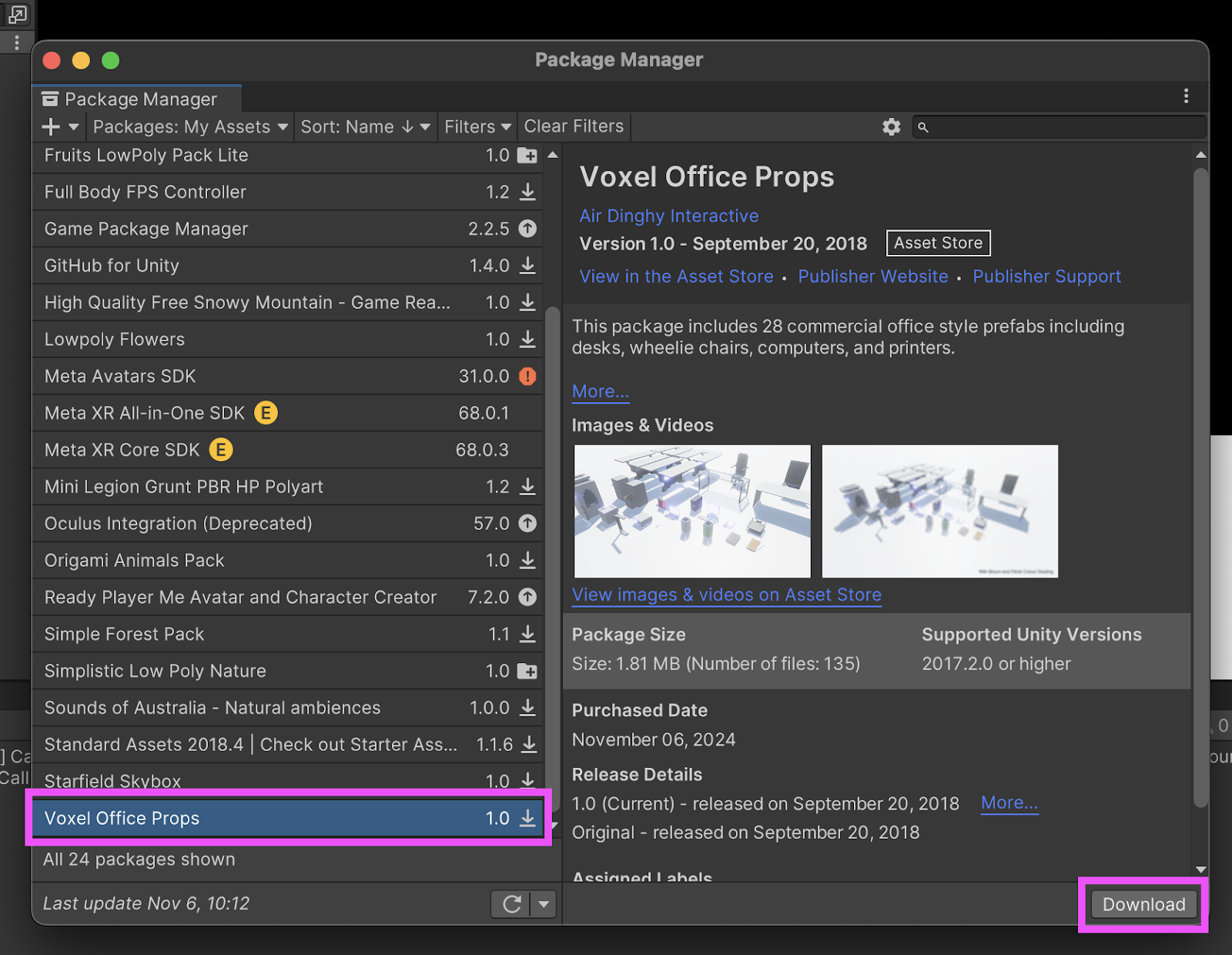Open the Publisher Support link

coord(1046,276)
